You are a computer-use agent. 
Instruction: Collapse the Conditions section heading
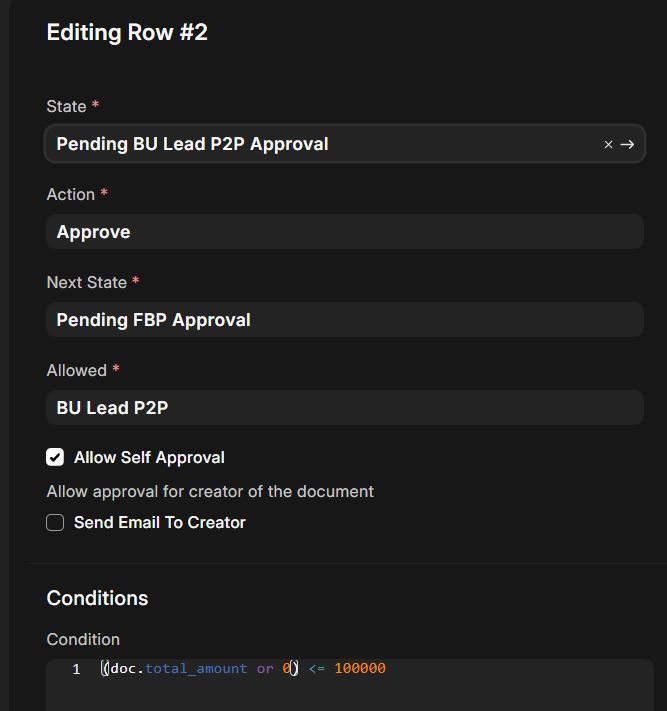97,598
